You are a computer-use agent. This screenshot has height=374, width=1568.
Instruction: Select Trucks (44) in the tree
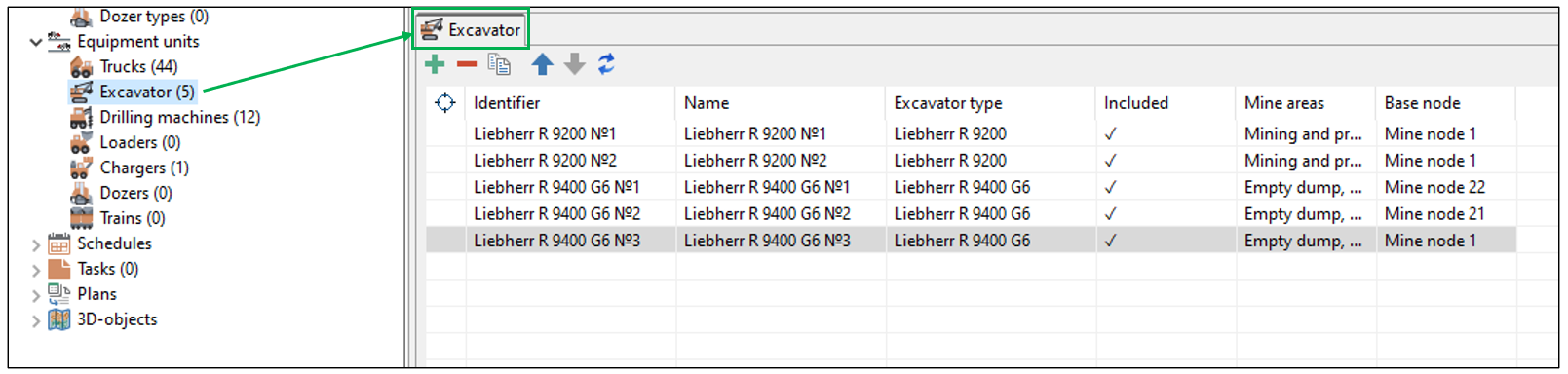pyautogui.click(x=138, y=67)
